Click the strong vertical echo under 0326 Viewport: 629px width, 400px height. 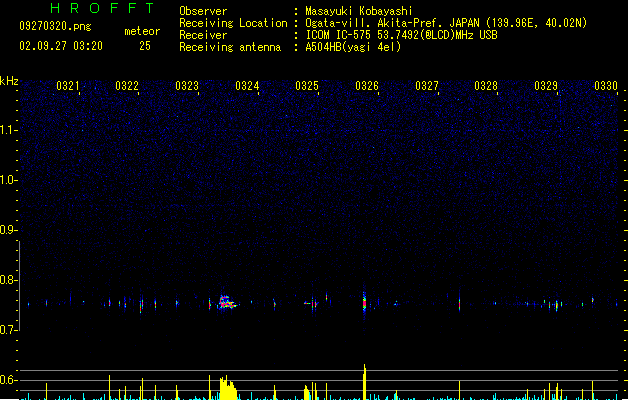(x=364, y=303)
